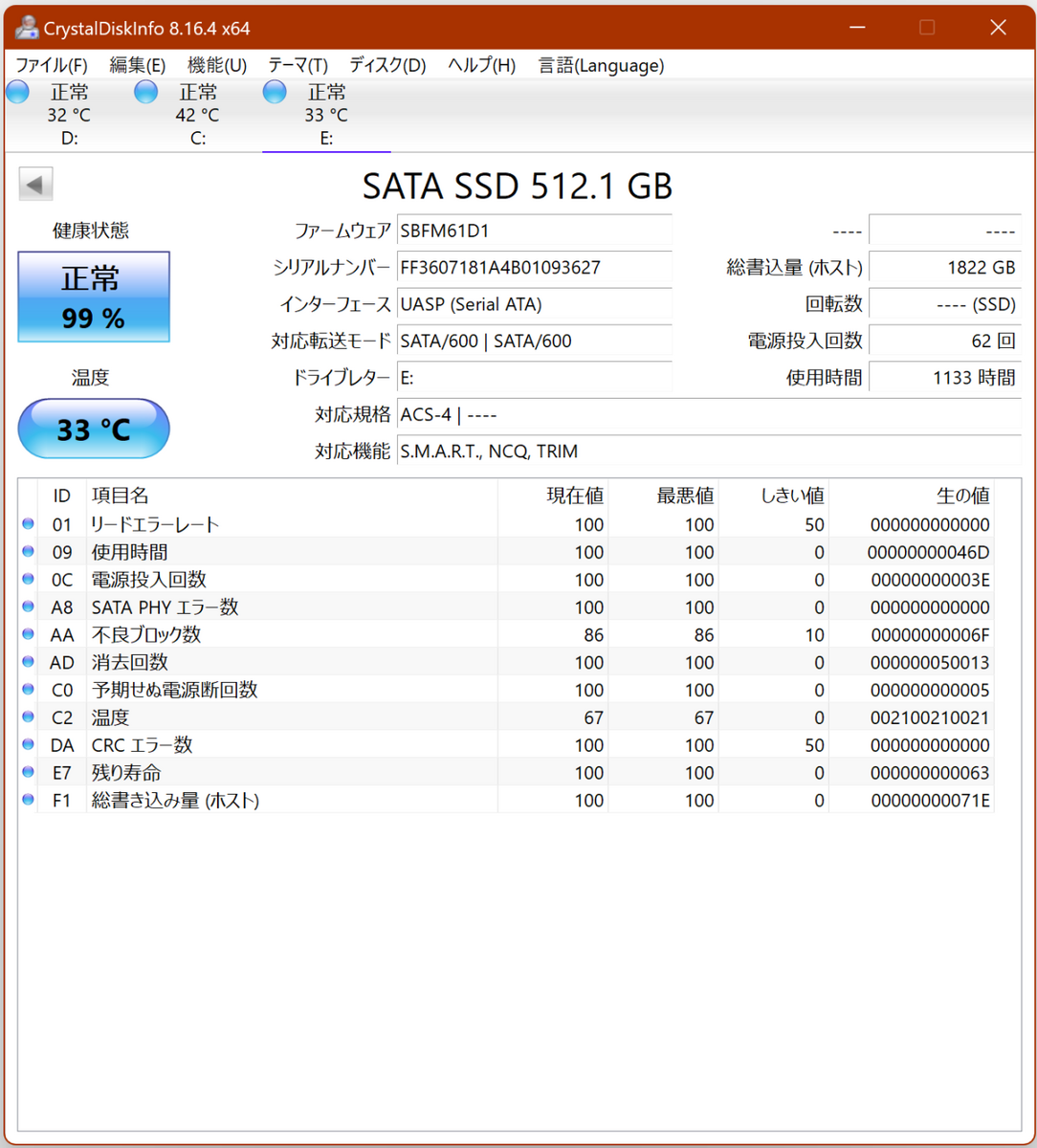
Task: Click status dot for ID F1 row
Action: tap(28, 800)
